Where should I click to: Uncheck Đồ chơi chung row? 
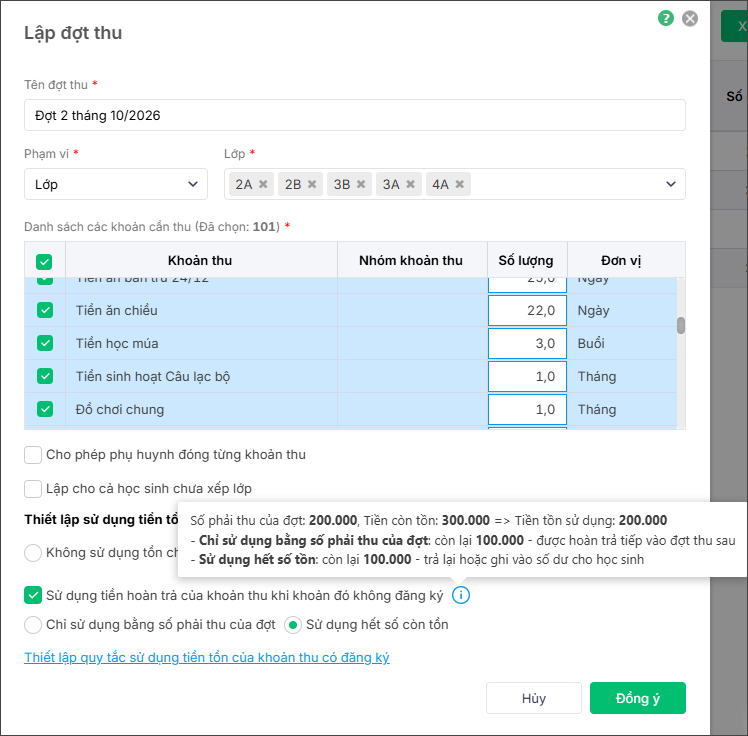[45, 409]
